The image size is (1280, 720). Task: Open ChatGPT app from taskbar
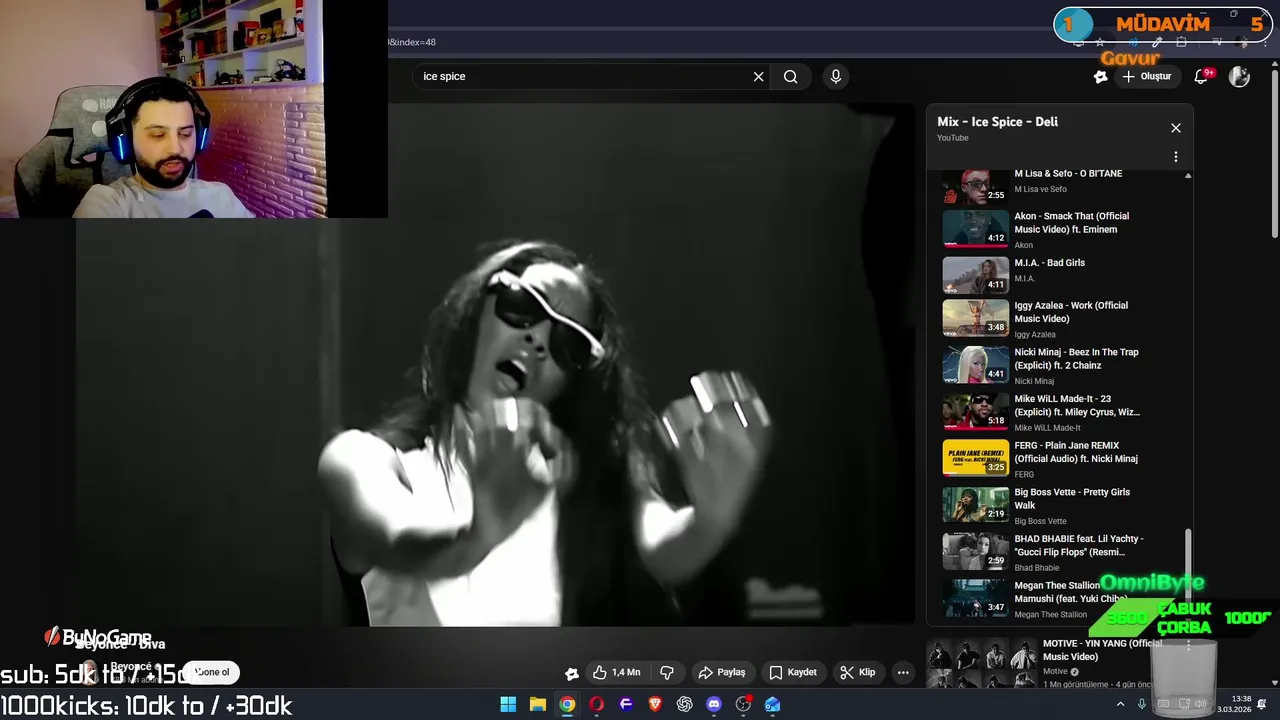684,704
